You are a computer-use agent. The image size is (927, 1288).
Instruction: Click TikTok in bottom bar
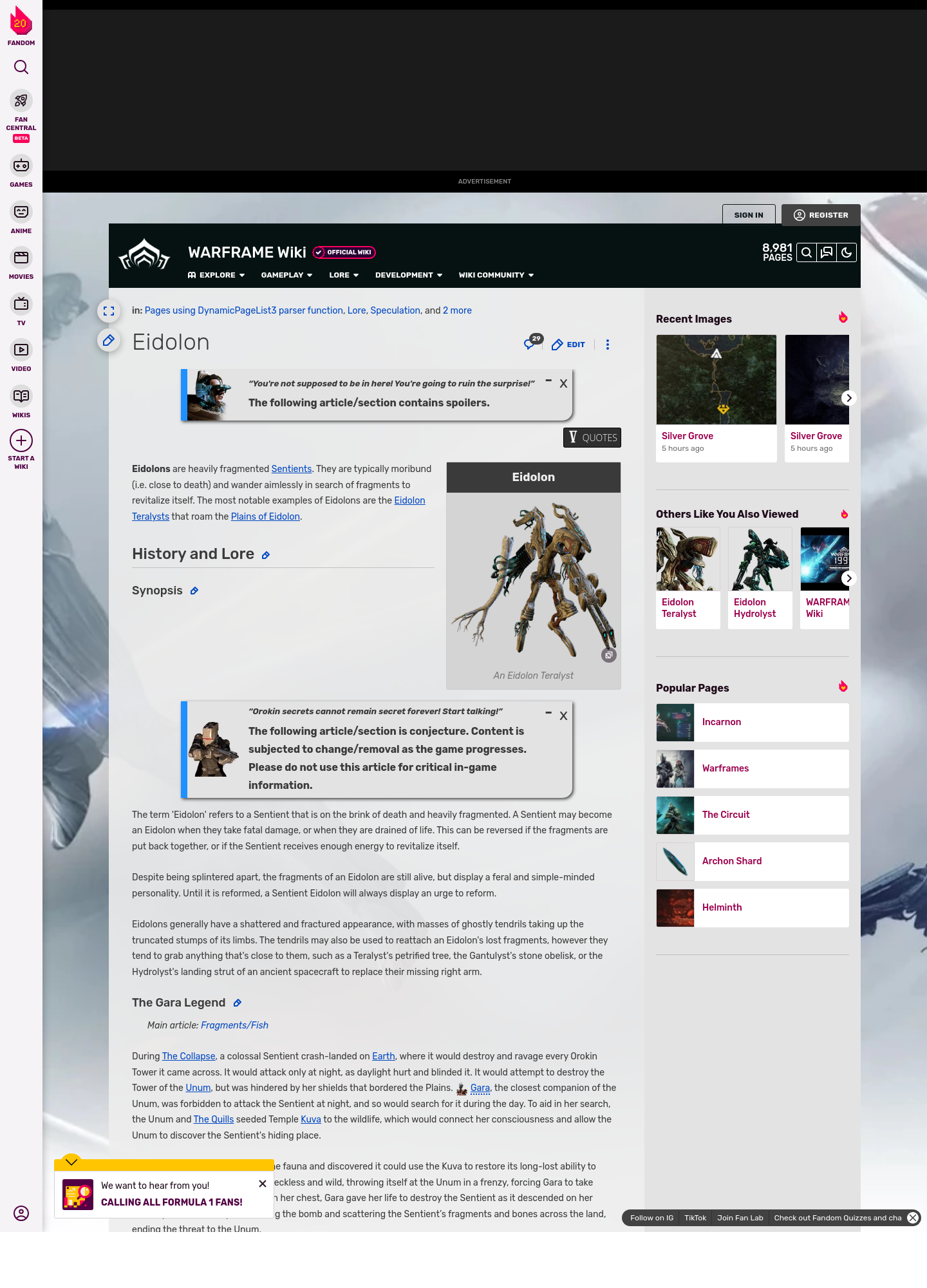(695, 1218)
